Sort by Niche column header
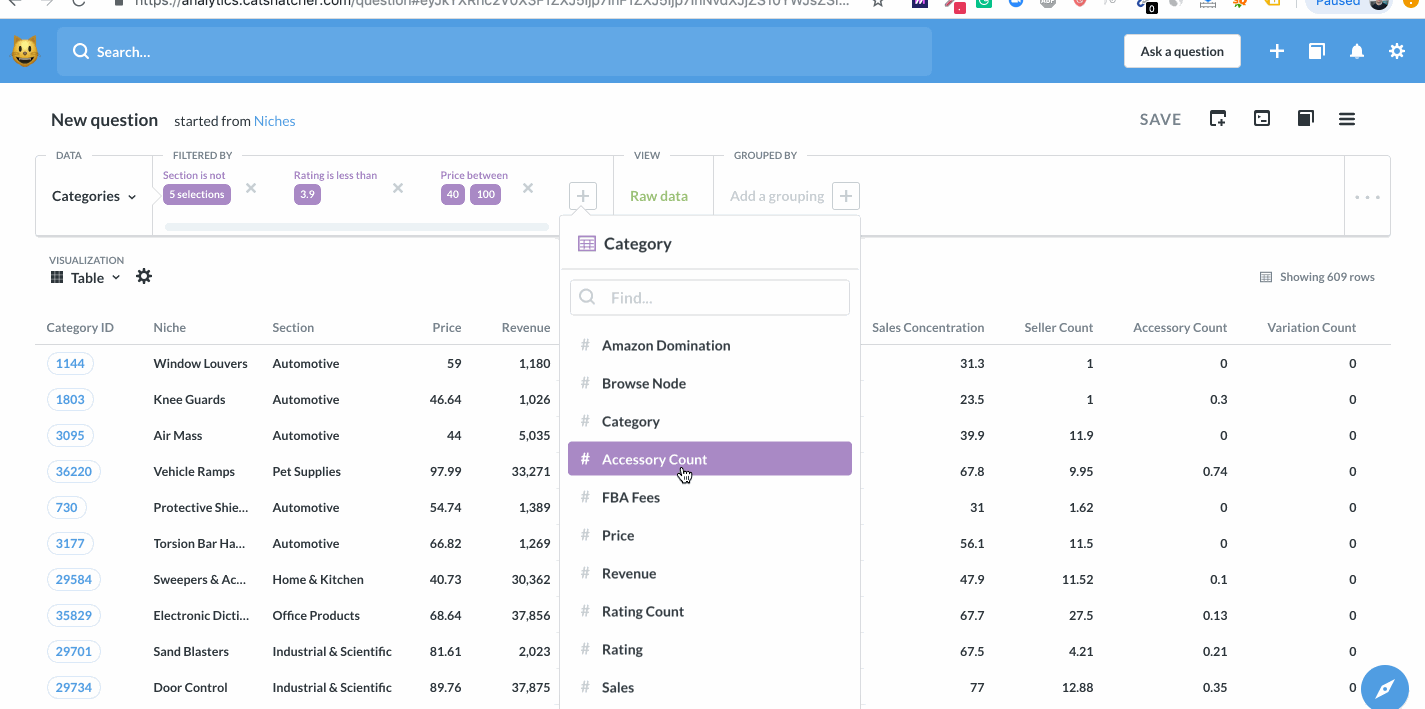Viewport: 1425px width, 709px height. pos(169,327)
